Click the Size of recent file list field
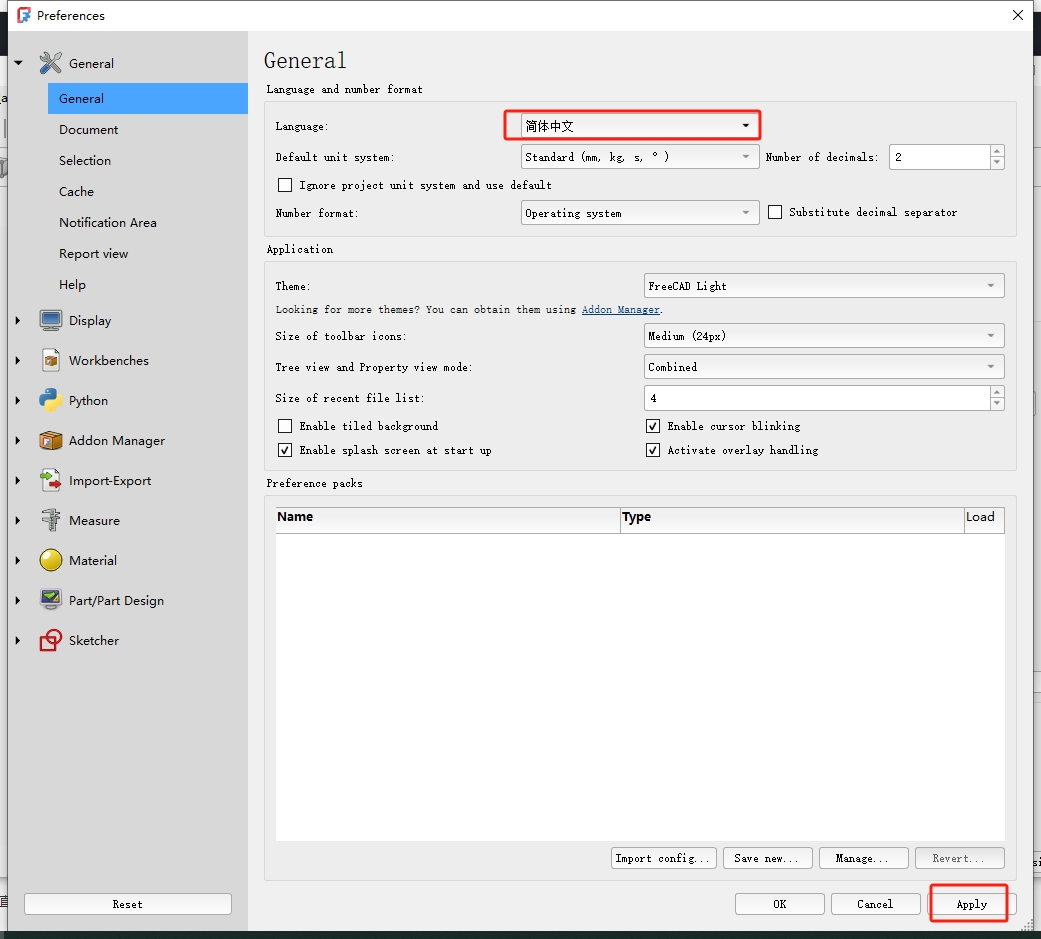This screenshot has height=939, width=1041. coord(816,398)
